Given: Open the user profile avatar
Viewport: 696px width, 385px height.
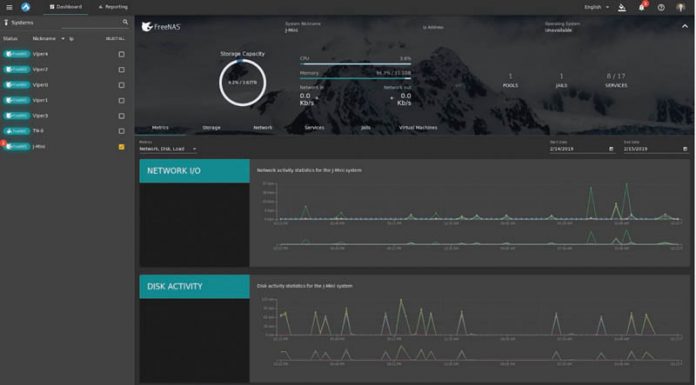Looking at the screenshot, I should [x=680, y=7].
